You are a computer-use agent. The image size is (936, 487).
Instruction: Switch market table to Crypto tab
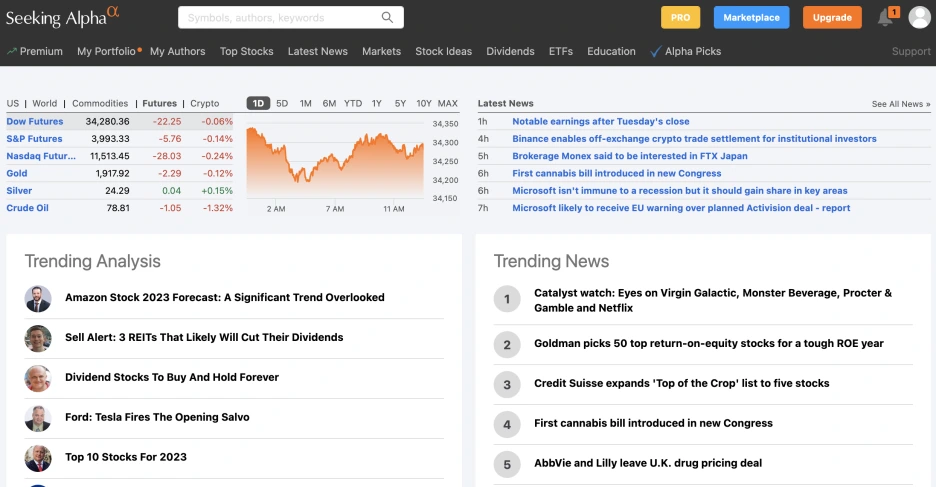pyautogui.click(x=205, y=103)
